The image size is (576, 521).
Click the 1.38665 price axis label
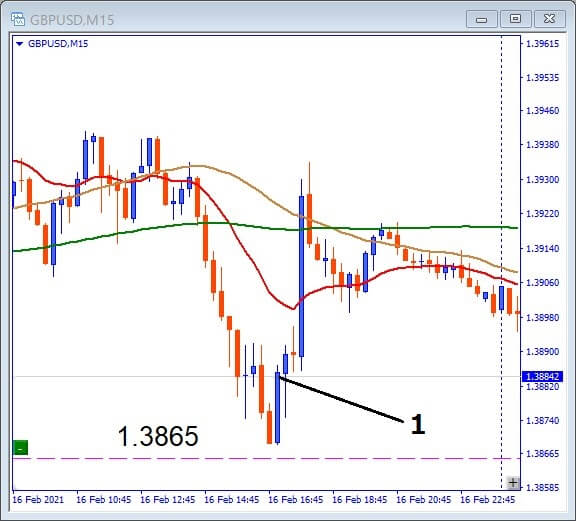pyautogui.click(x=543, y=454)
